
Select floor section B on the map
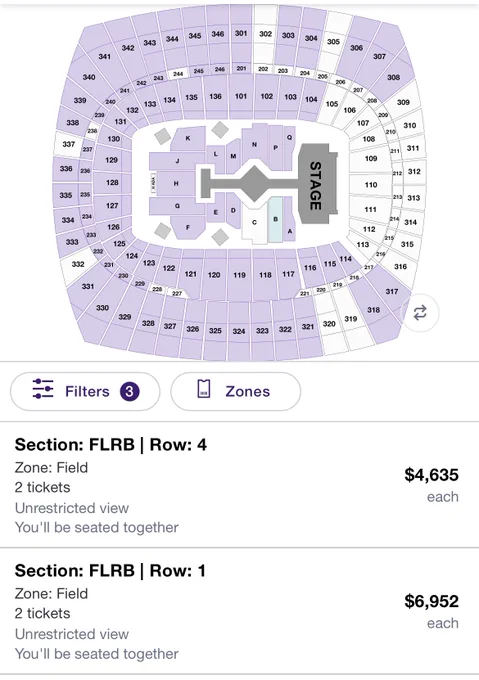pyautogui.click(x=275, y=219)
